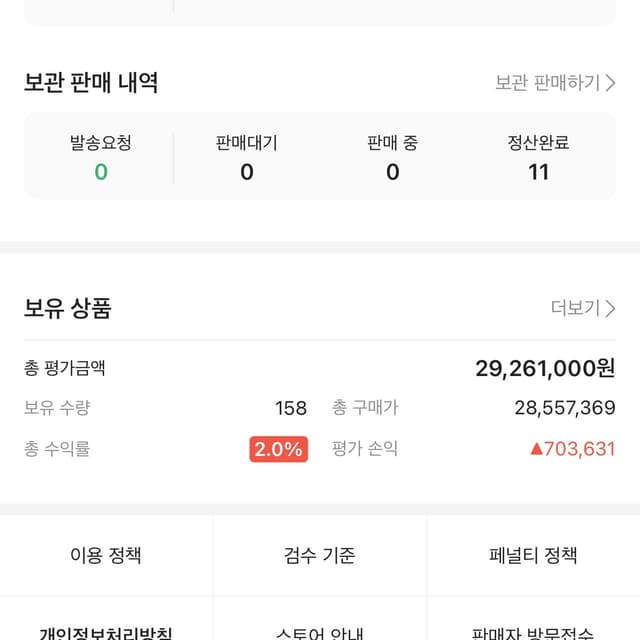Tap the total valuation 29,261,000원 amount
The image size is (640, 640).
click(x=545, y=368)
